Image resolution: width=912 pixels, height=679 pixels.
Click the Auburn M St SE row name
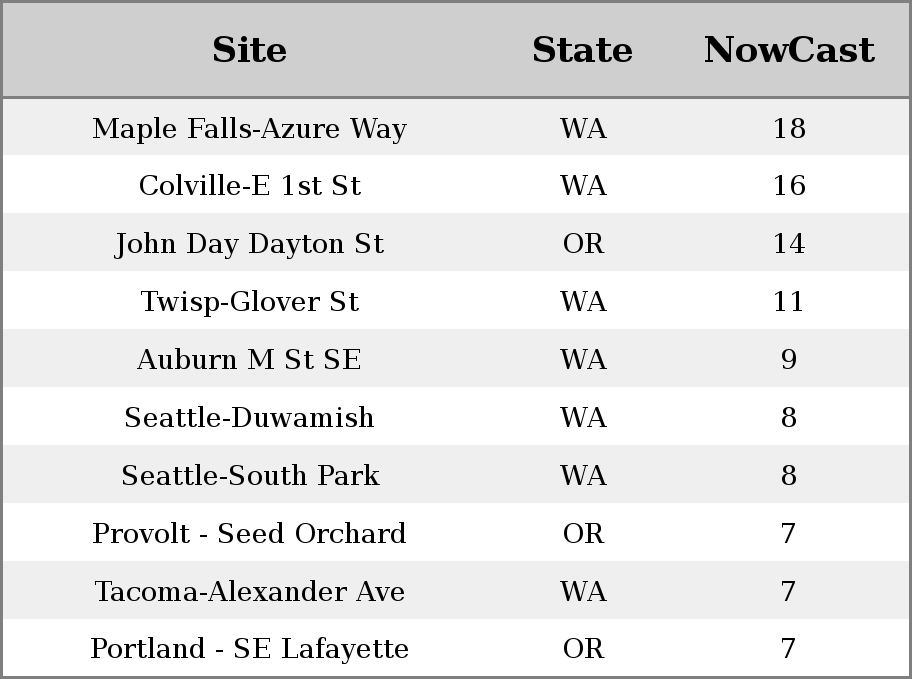249,360
